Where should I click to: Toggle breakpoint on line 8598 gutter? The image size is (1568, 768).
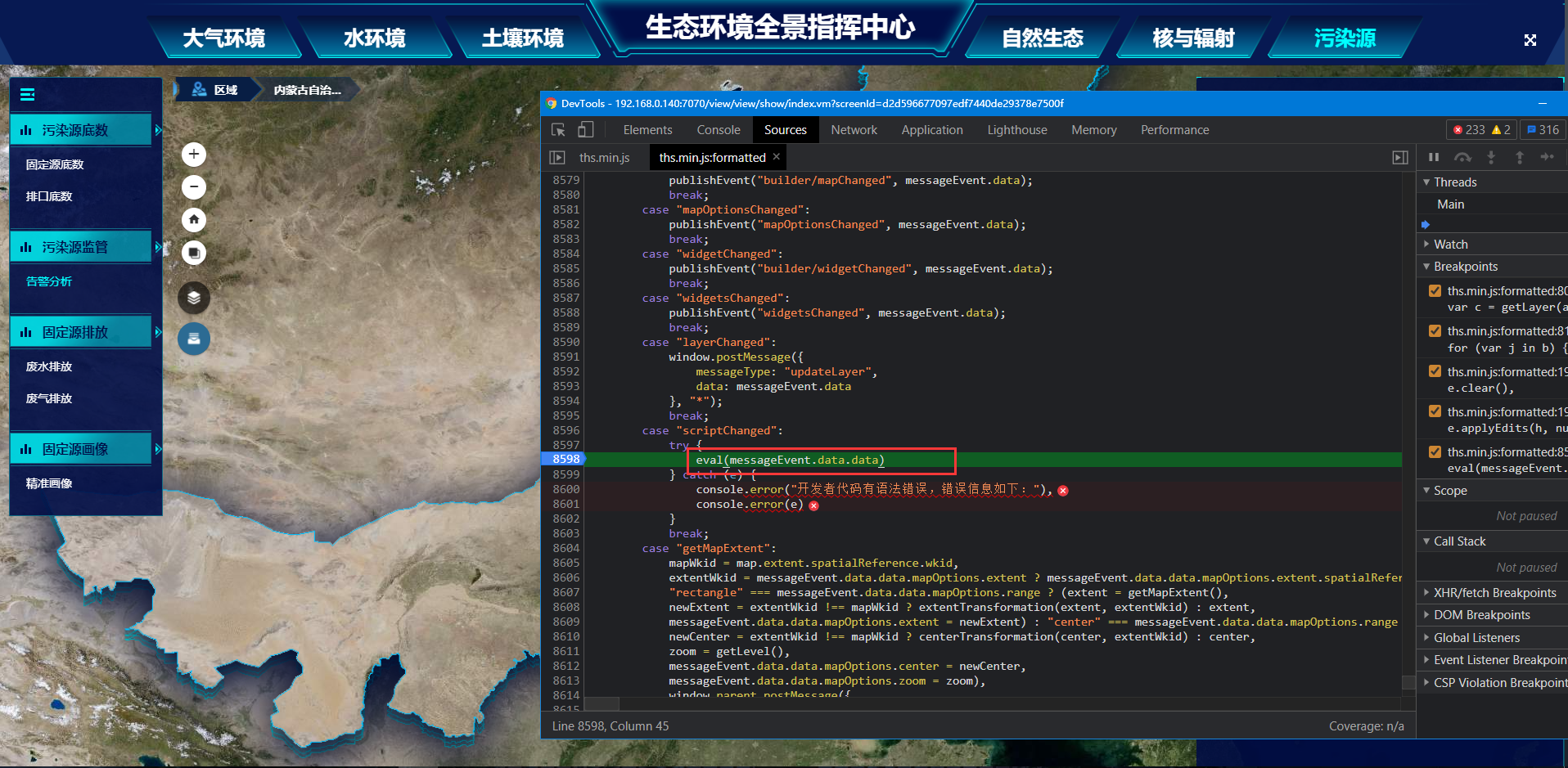[565, 459]
